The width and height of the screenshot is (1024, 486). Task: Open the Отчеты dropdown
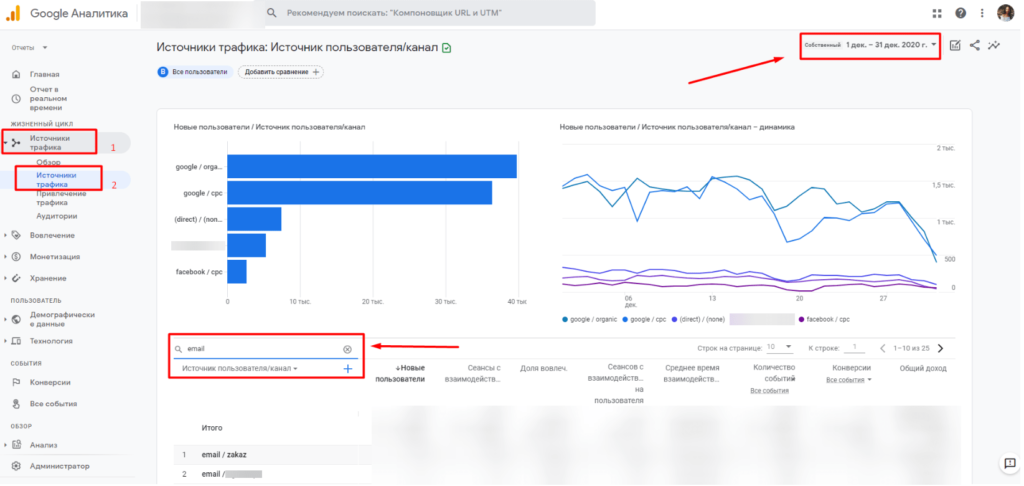(x=29, y=48)
